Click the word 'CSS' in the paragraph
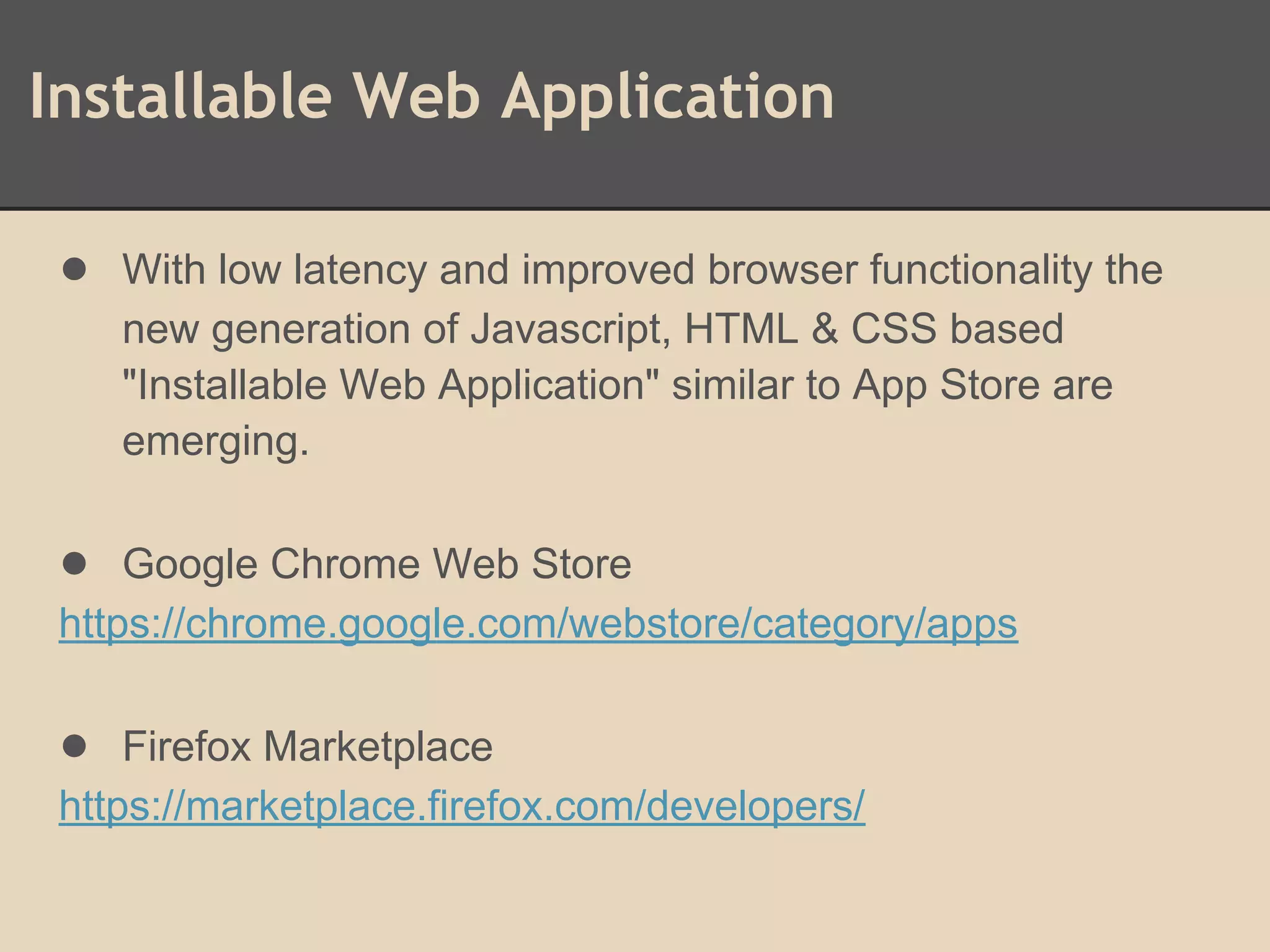Viewport: 1270px width, 952px height. coord(893,328)
